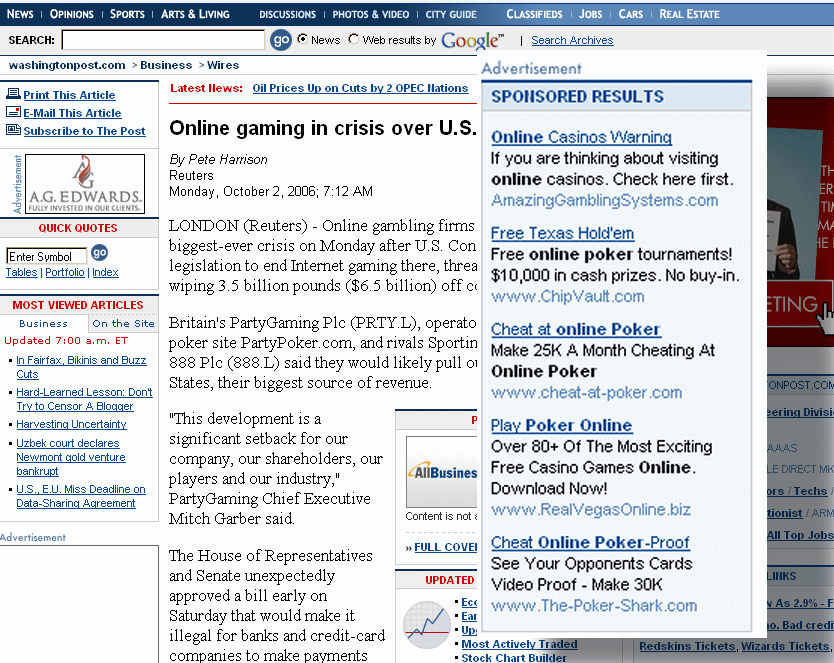This screenshot has width=834, height=663.
Task: Open Uzbek court Newmont article
Action: click(x=71, y=457)
